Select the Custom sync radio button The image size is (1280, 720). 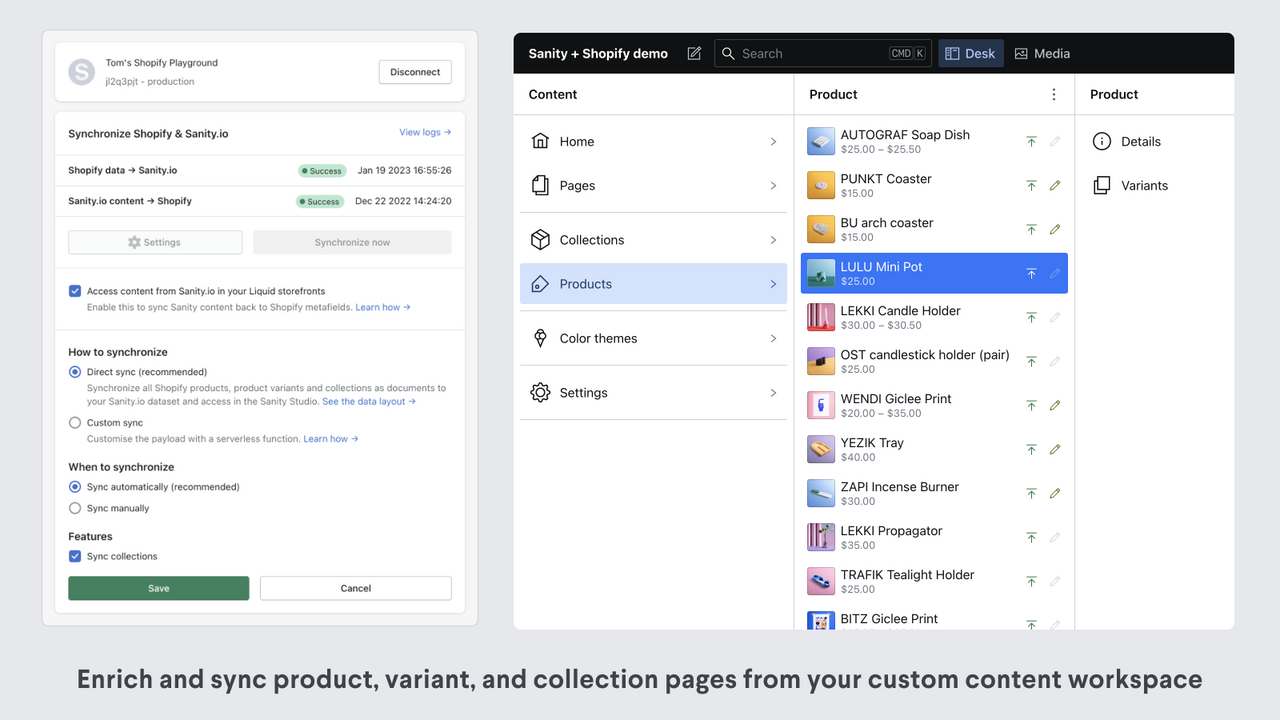click(75, 422)
